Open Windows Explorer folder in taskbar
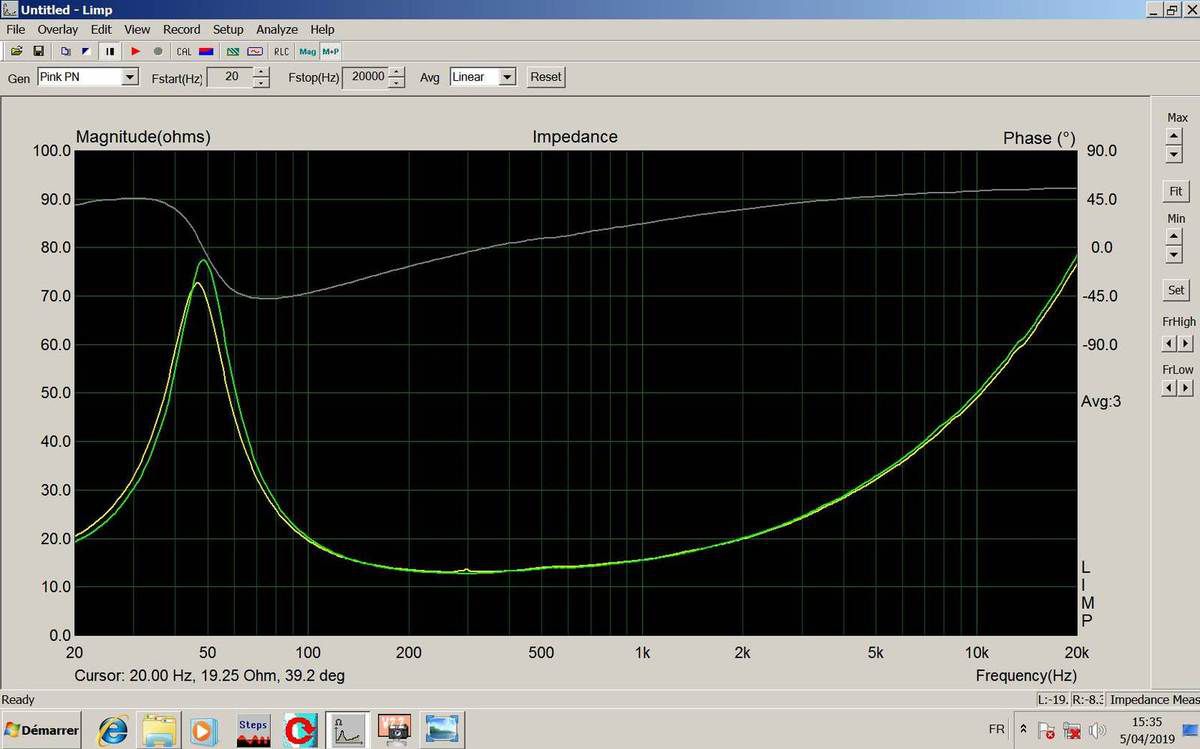Viewport: 1200px width, 749px height. tap(158, 730)
